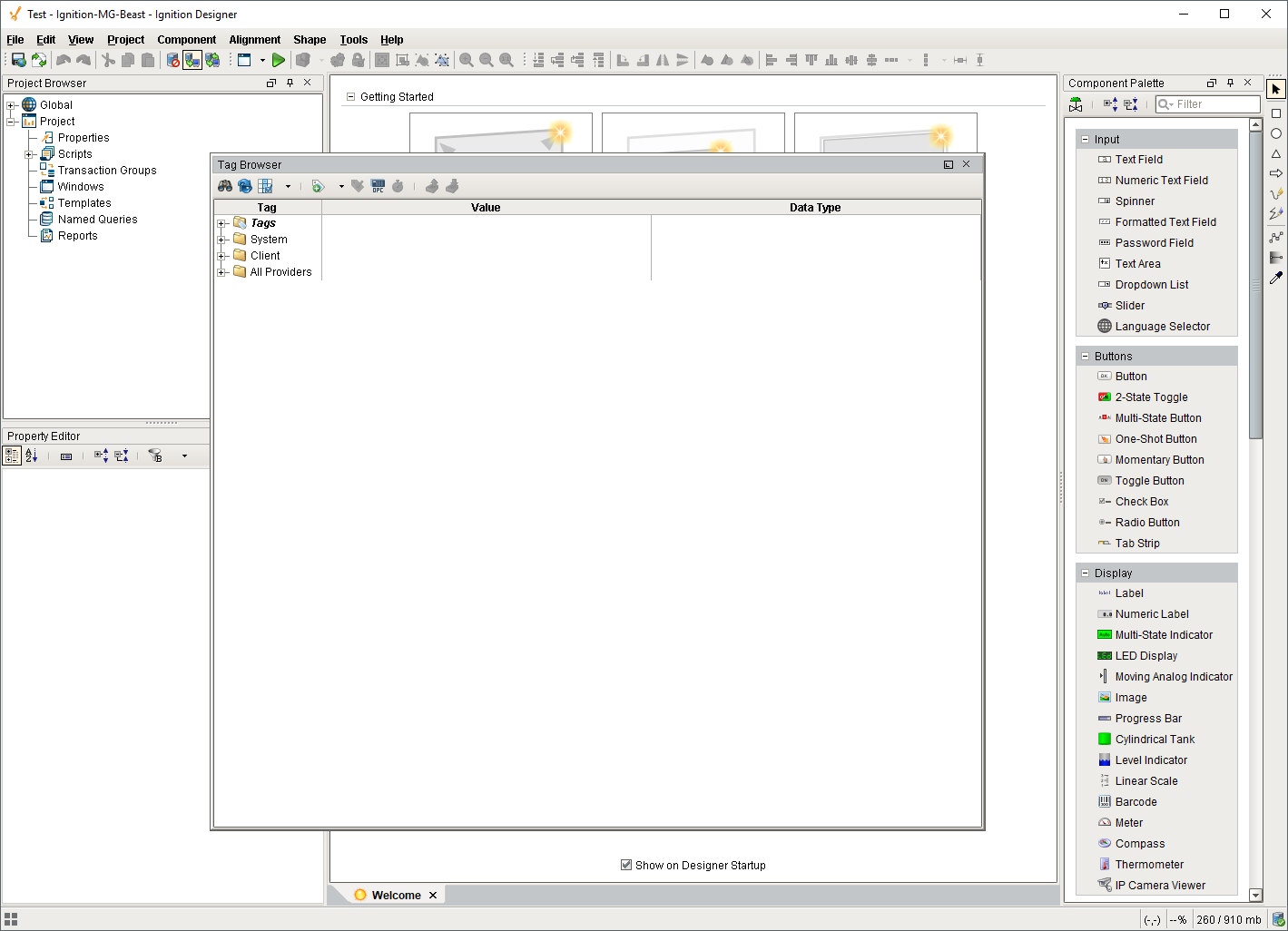Click the Zoom Out magnifier icon
Viewport: 1288px width, 931px height.
pyautogui.click(x=487, y=60)
